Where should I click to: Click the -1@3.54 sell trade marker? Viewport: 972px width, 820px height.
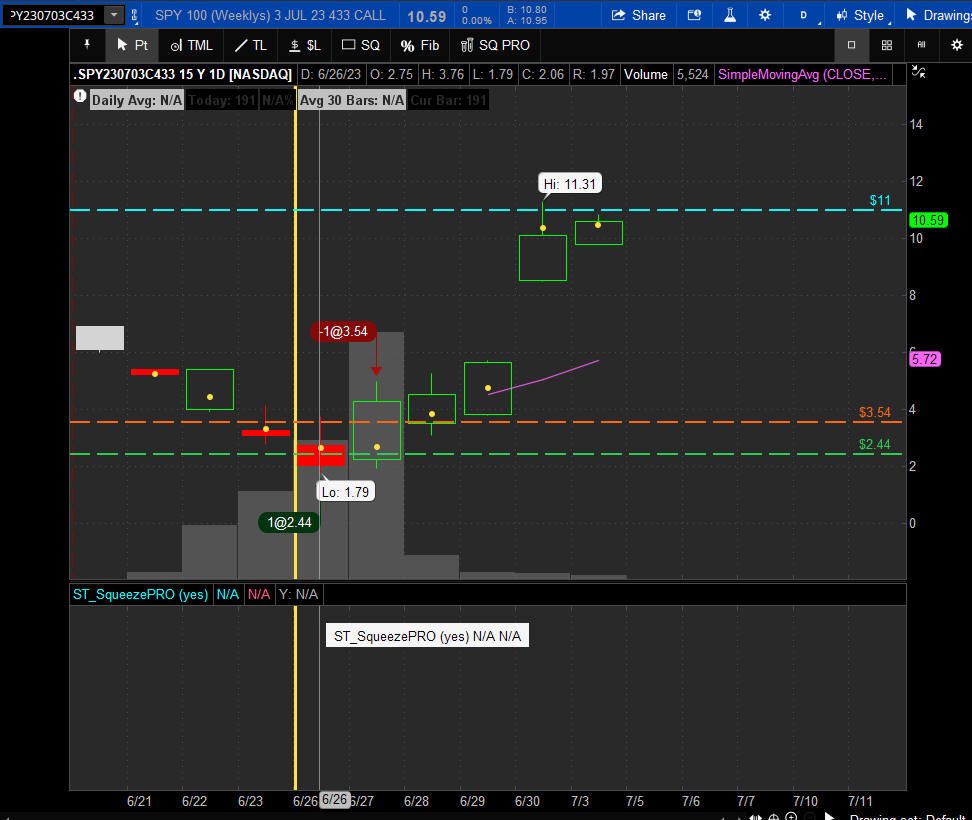(343, 332)
